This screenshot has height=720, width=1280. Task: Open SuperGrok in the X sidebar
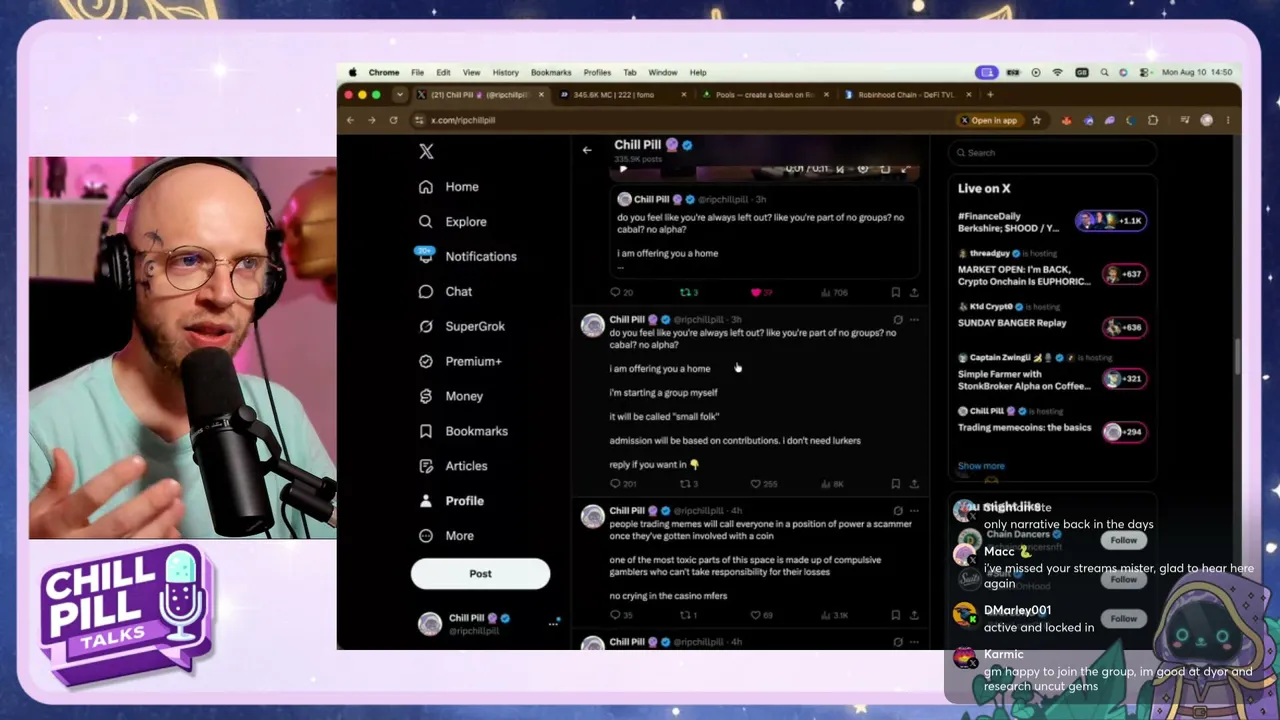pos(462,326)
